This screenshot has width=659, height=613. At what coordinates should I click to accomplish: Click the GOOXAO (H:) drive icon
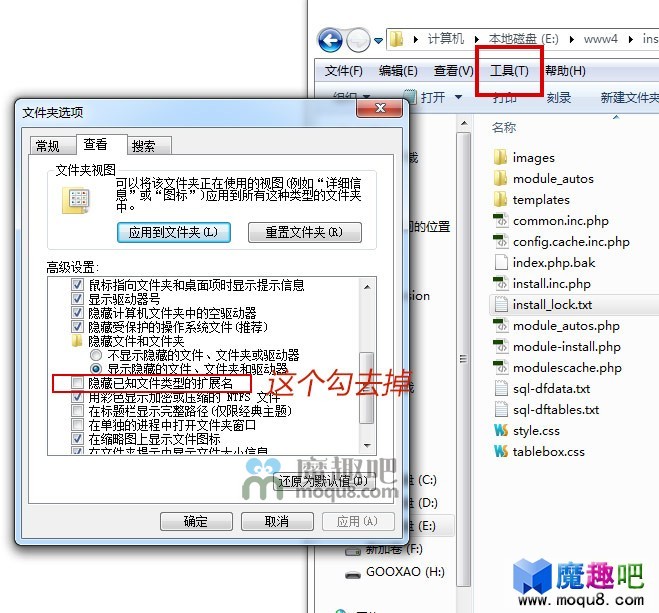point(353,574)
